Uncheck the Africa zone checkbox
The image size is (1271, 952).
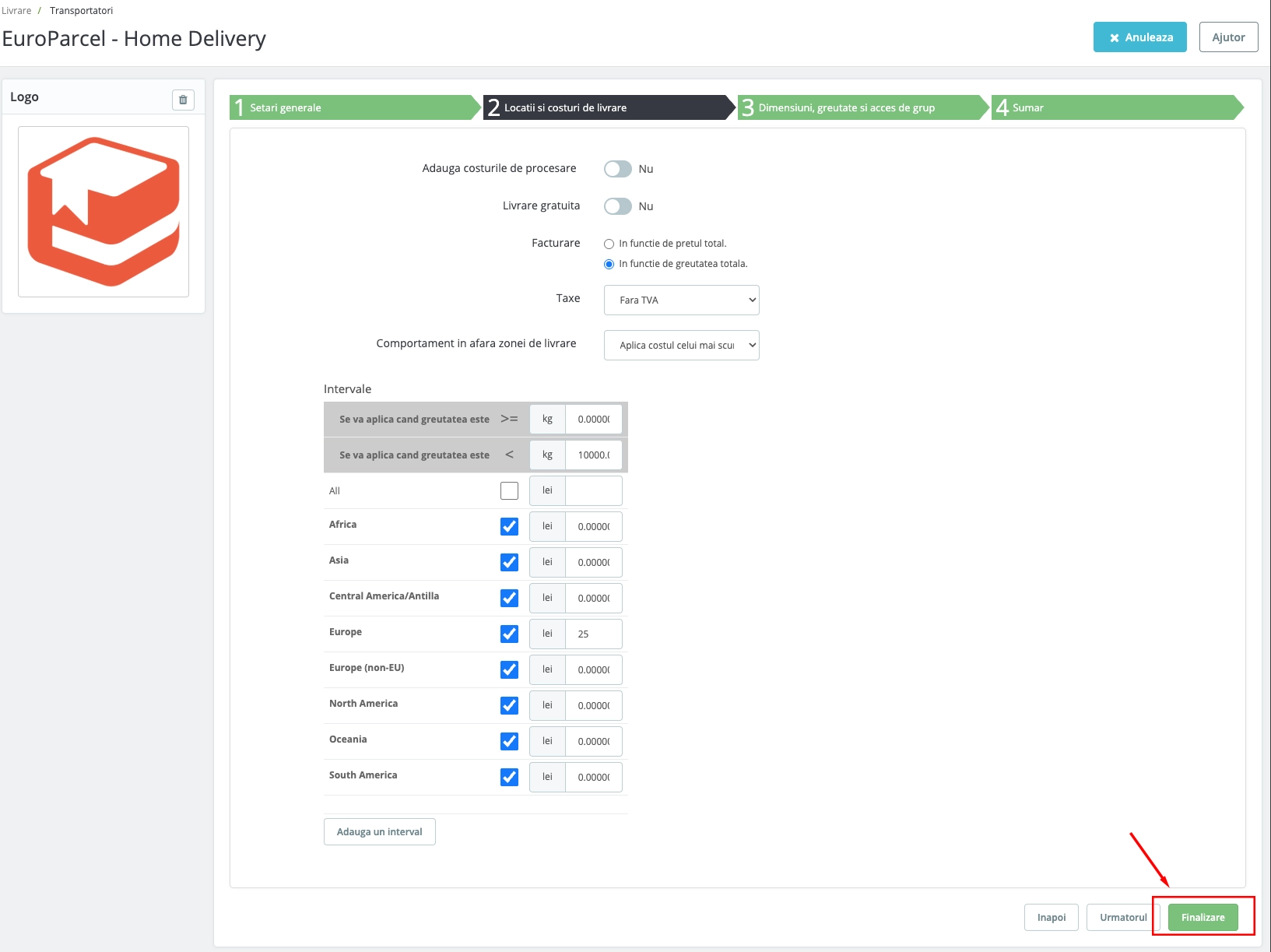pos(509,526)
